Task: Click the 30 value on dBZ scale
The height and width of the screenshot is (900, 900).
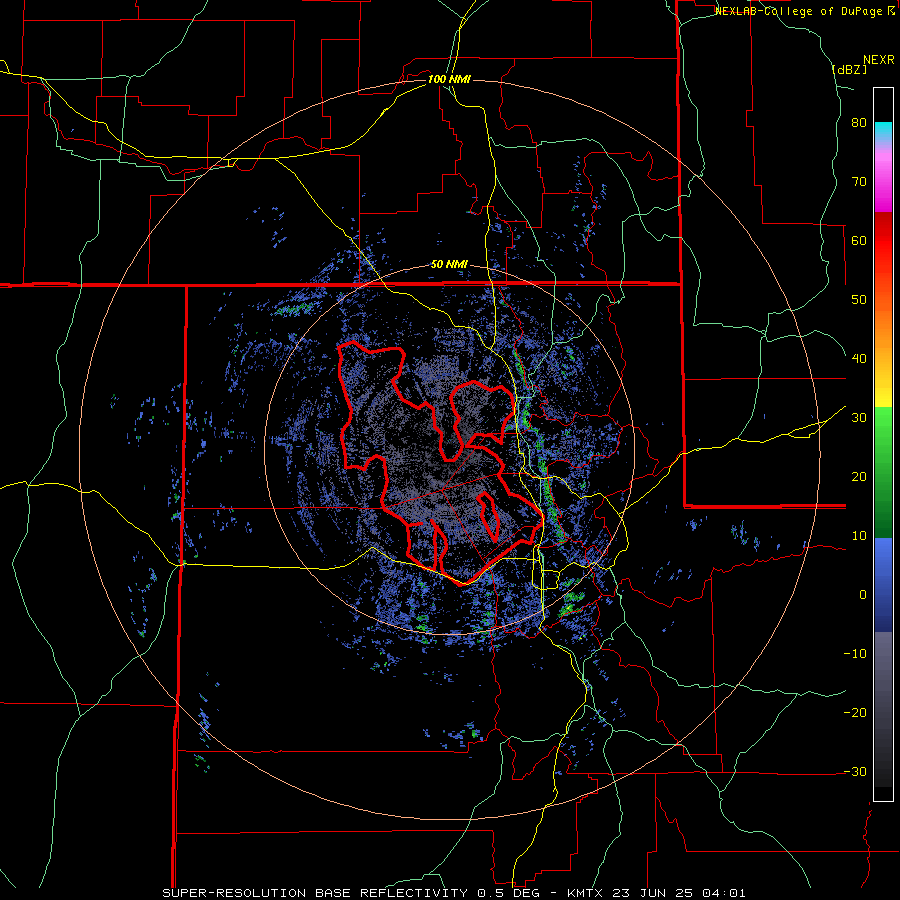Action: [x=859, y=418]
